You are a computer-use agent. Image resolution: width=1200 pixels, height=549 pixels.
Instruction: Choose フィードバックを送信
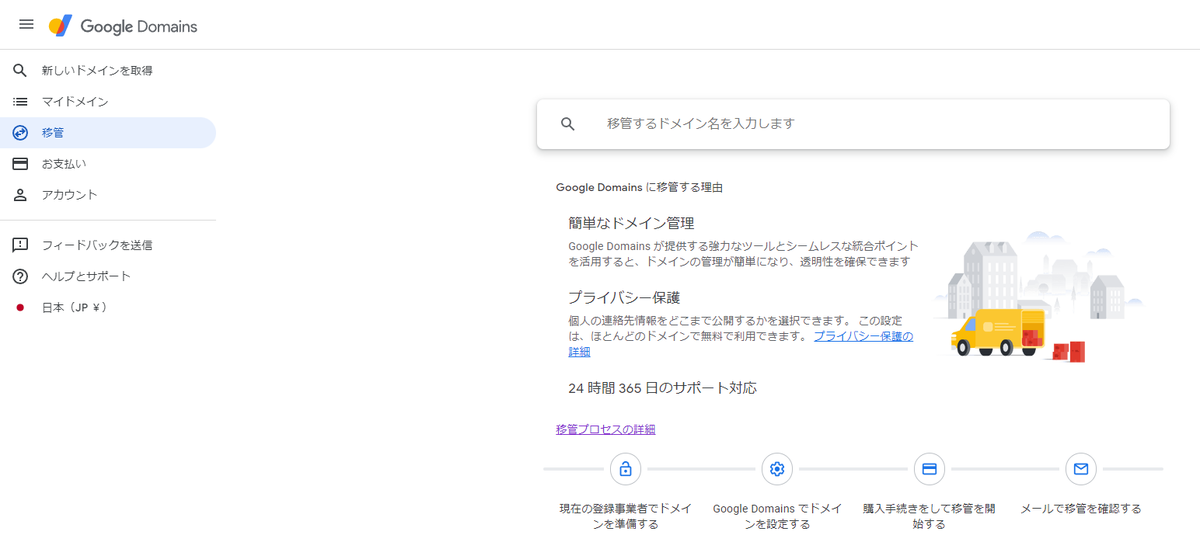coord(108,245)
